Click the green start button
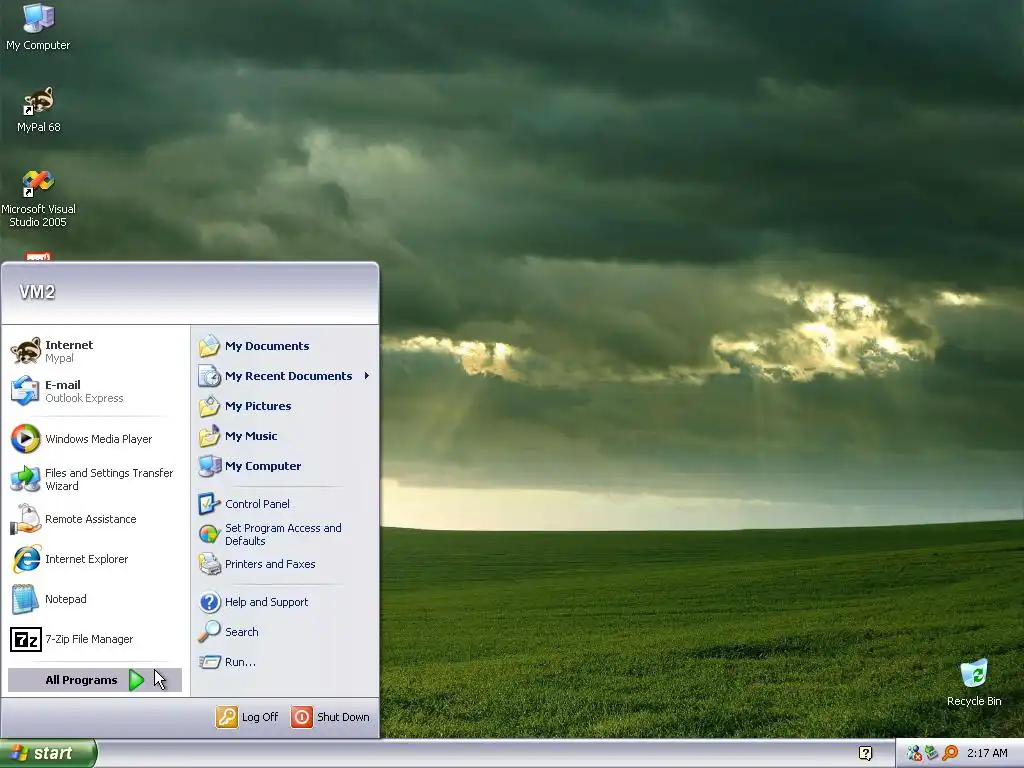Screen dimensions: 1024x768 coord(48,754)
